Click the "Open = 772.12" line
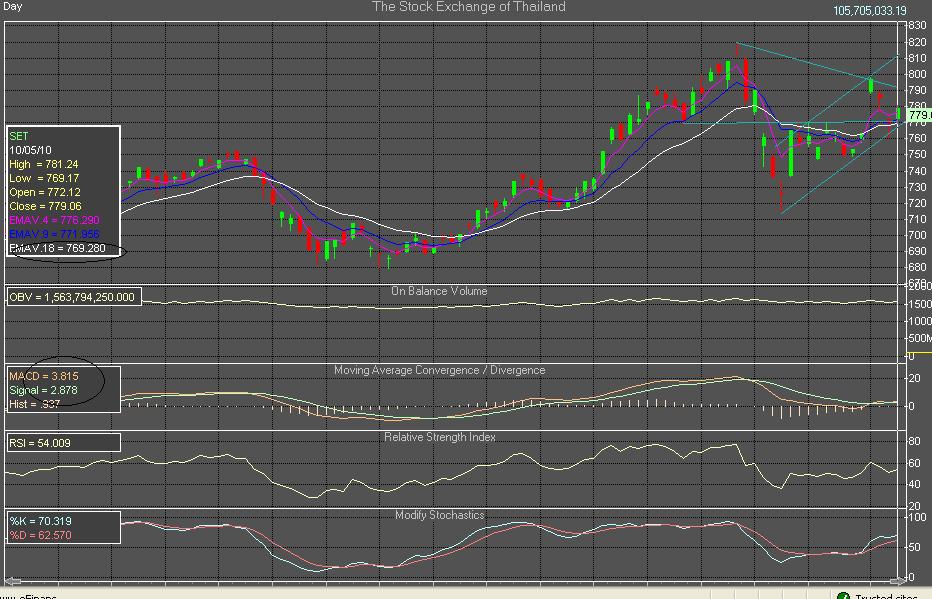 tap(45, 193)
